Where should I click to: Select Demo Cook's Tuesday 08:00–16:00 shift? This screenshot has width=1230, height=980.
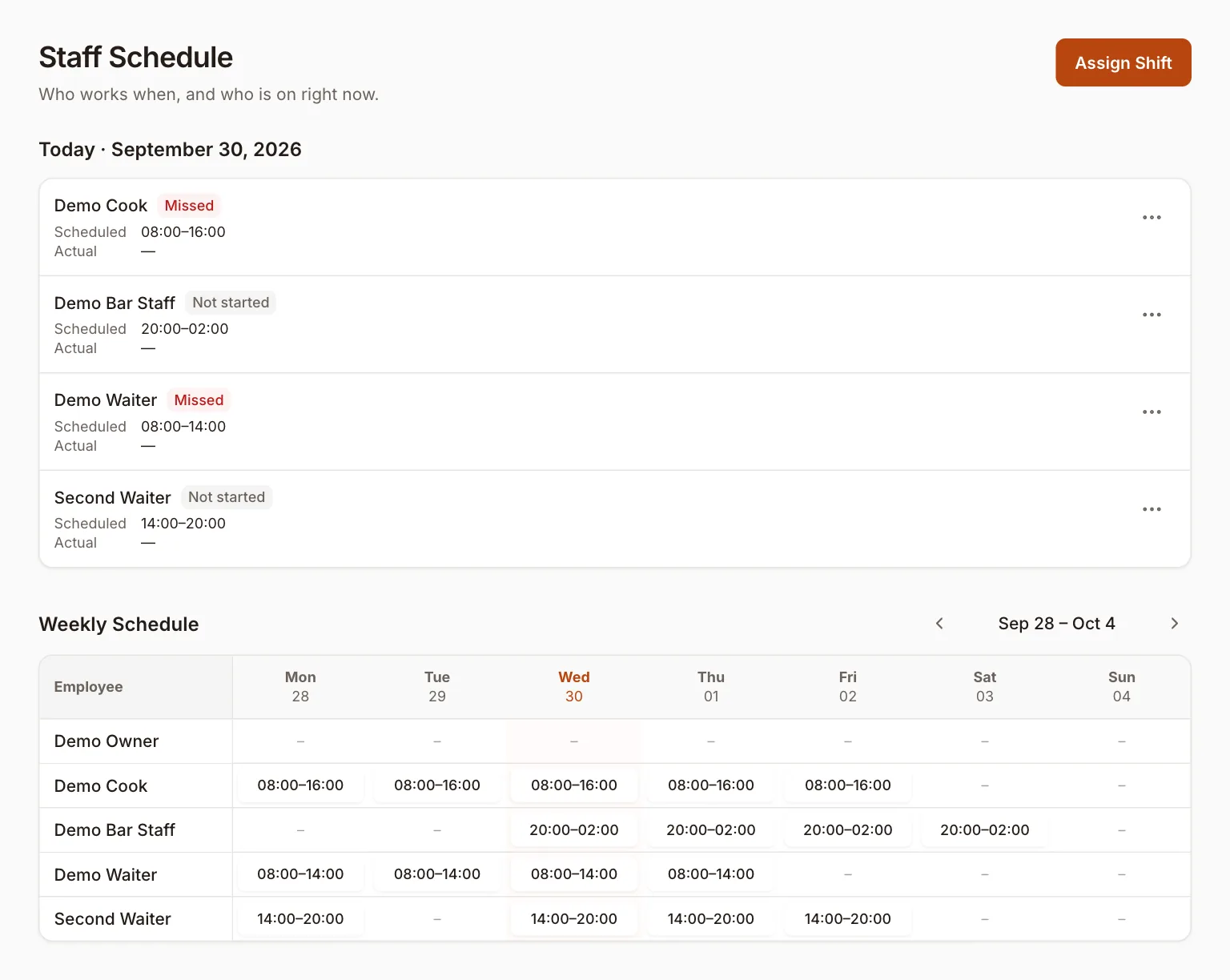437,785
